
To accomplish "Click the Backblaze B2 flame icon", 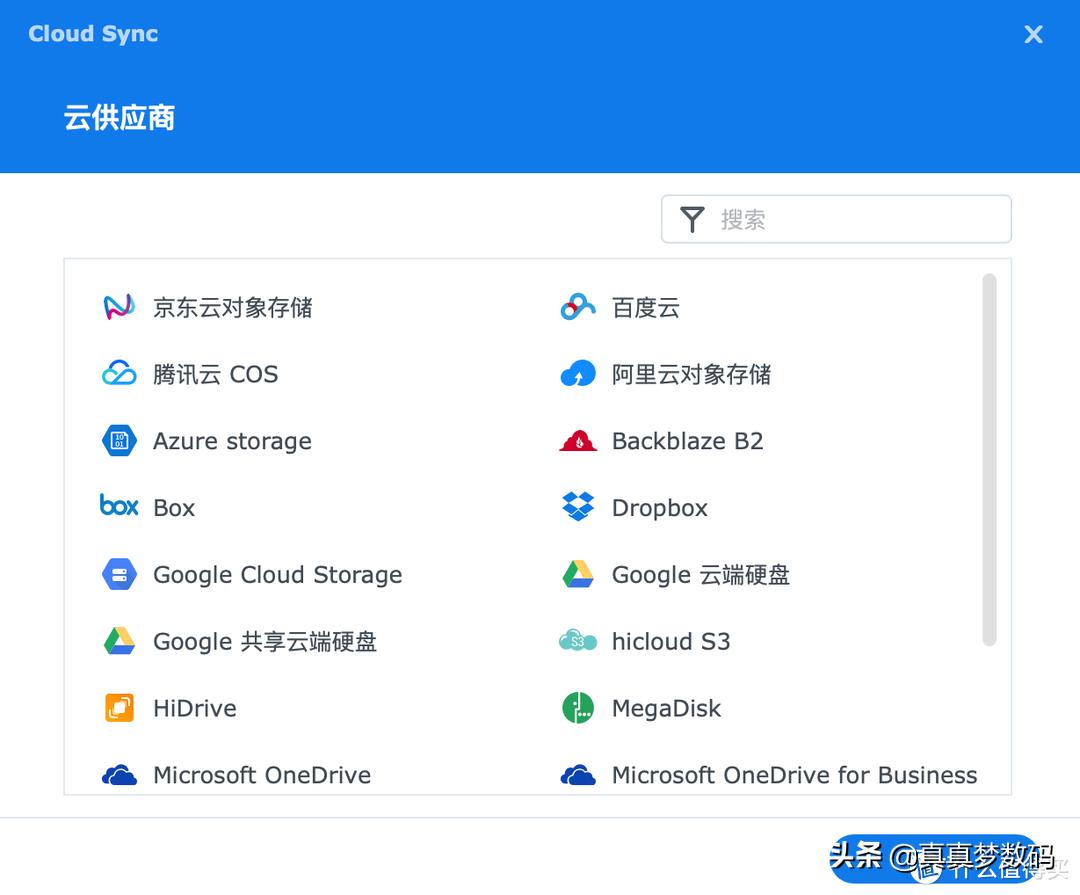I will [577, 440].
